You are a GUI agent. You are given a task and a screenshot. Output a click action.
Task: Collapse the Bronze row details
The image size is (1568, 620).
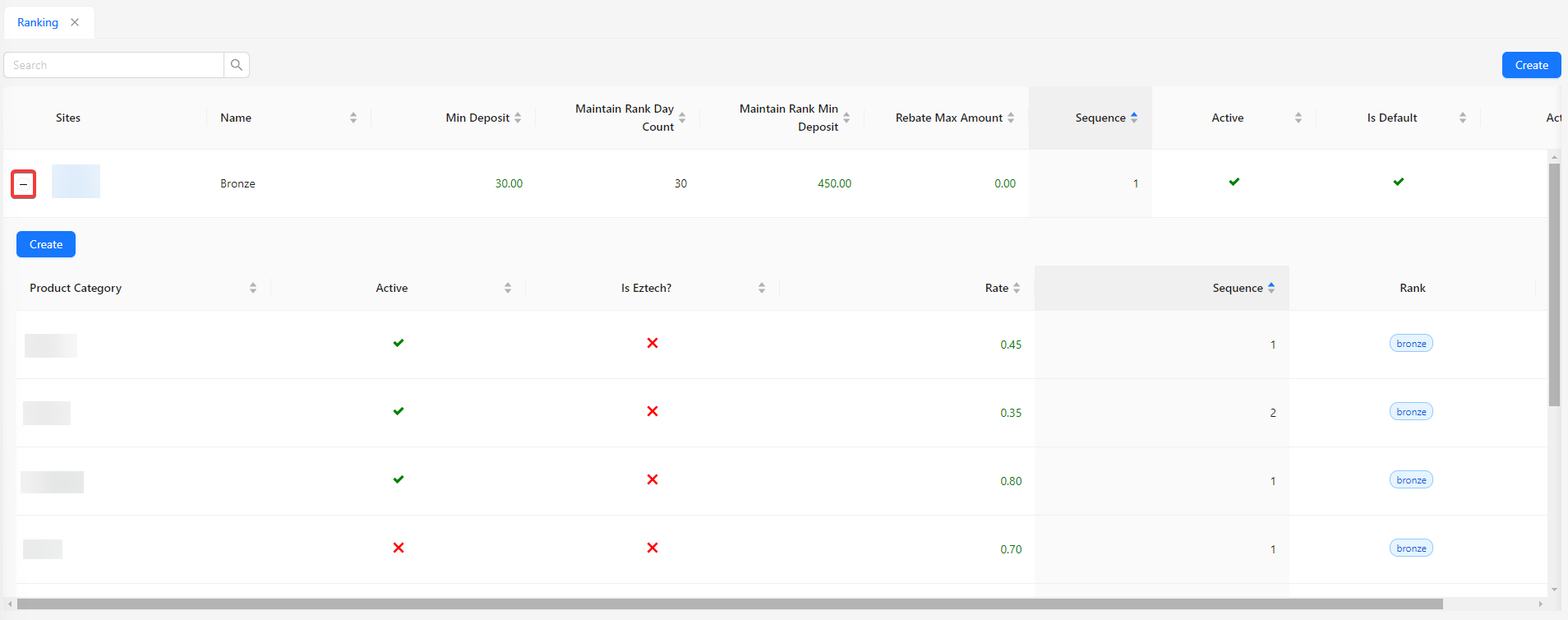pyautogui.click(x=24, y=184)
